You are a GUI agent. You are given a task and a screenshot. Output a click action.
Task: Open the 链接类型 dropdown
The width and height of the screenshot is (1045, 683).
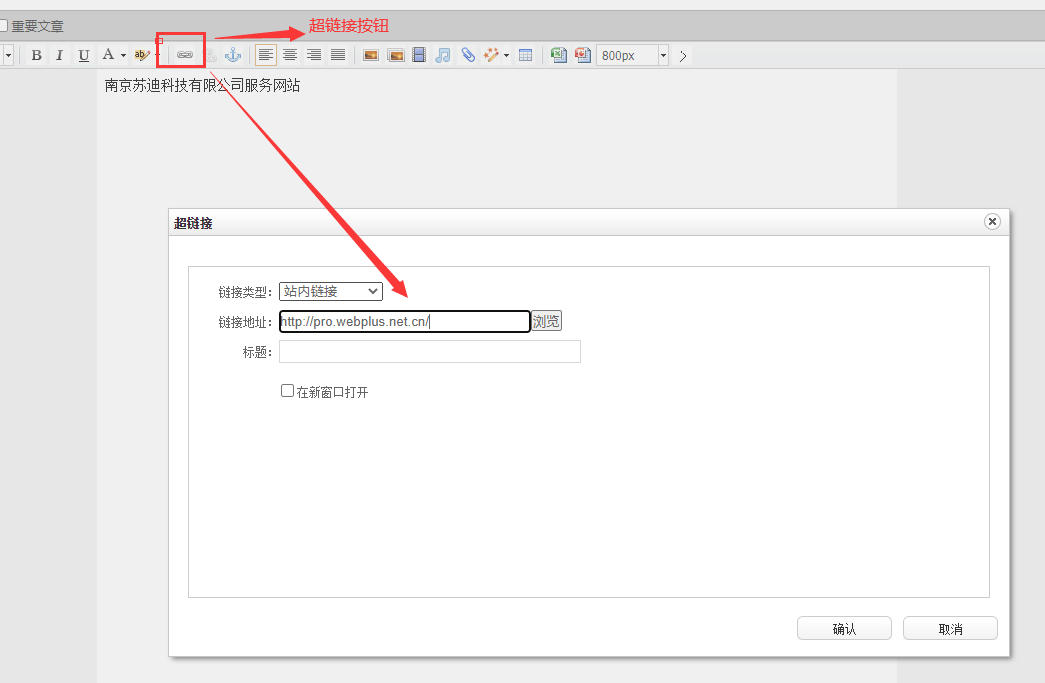(330, 291)
